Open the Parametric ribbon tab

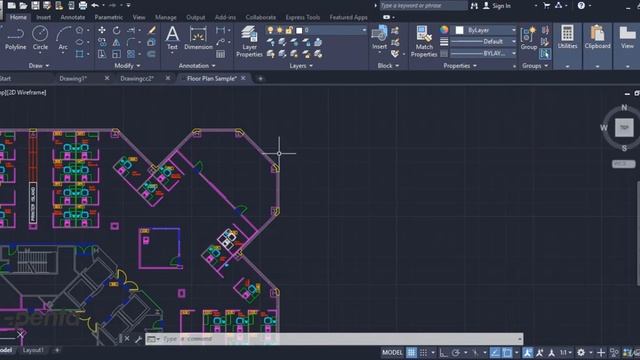tap(109, 17)
